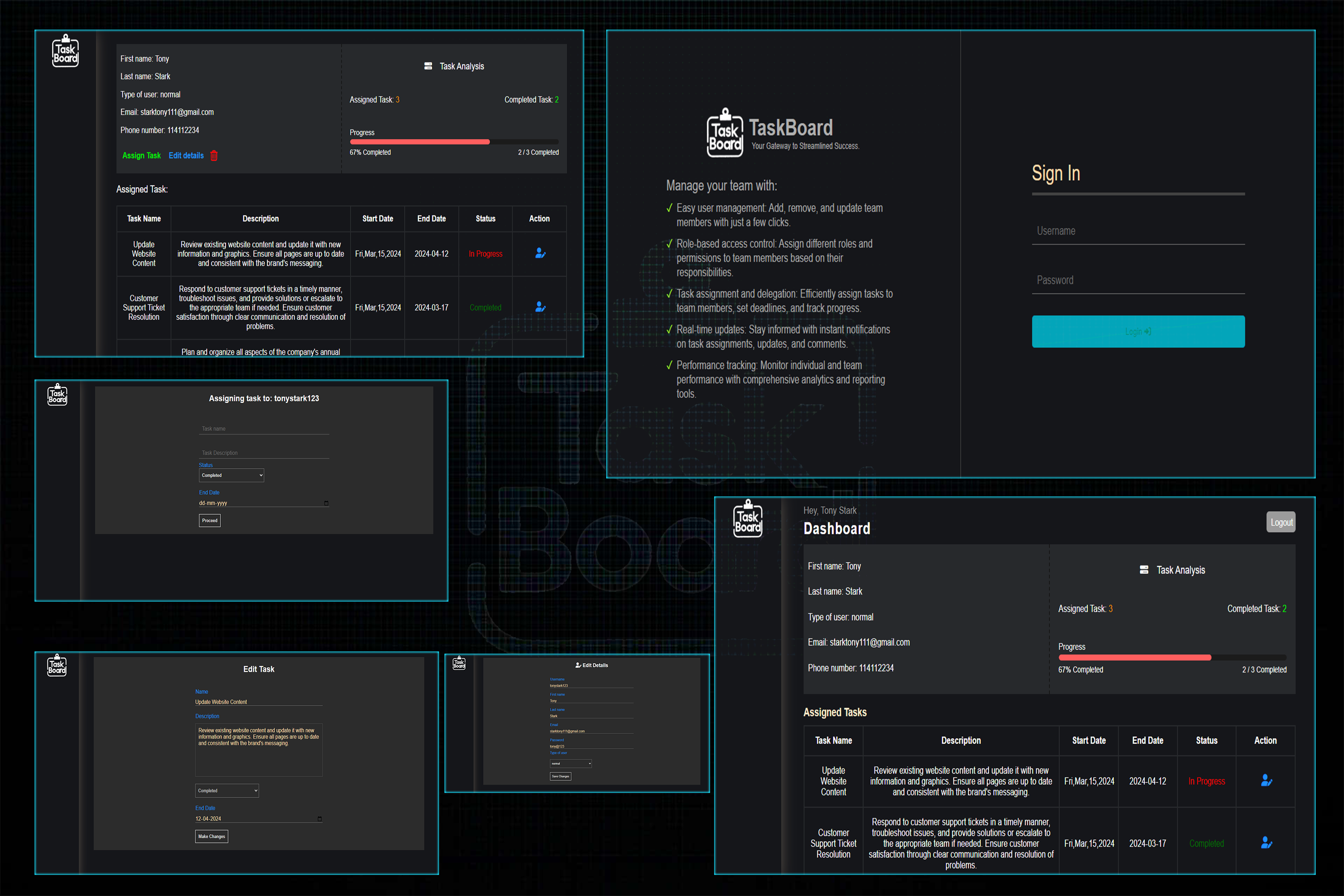Click the Action icon for Update Website Content in the profile panel

click(x=540, y=253)
